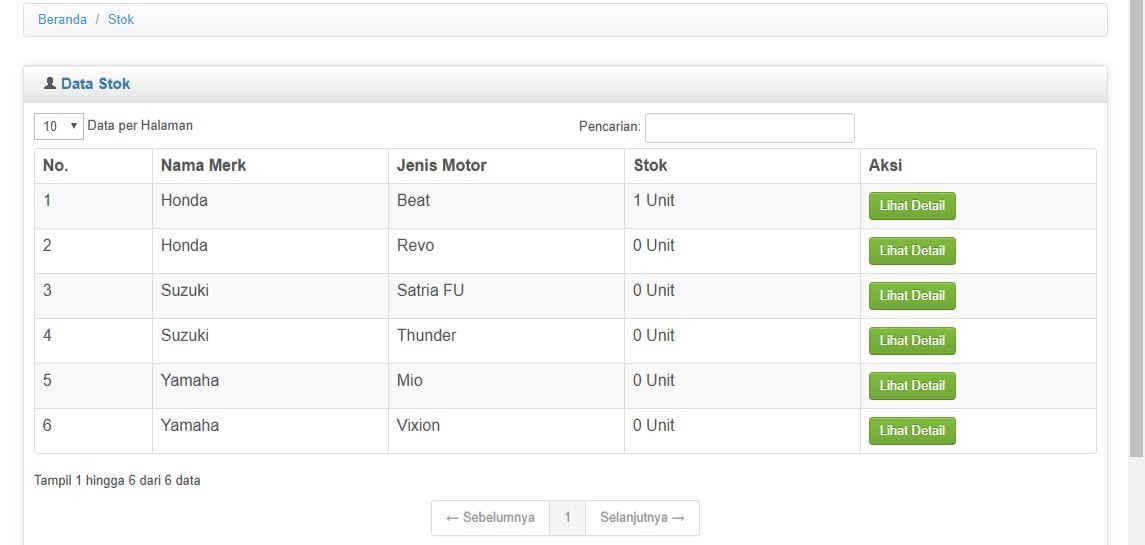Select page 1 in pagination
The height and width of the screenshot is (545, 1145).
point(567,518)
